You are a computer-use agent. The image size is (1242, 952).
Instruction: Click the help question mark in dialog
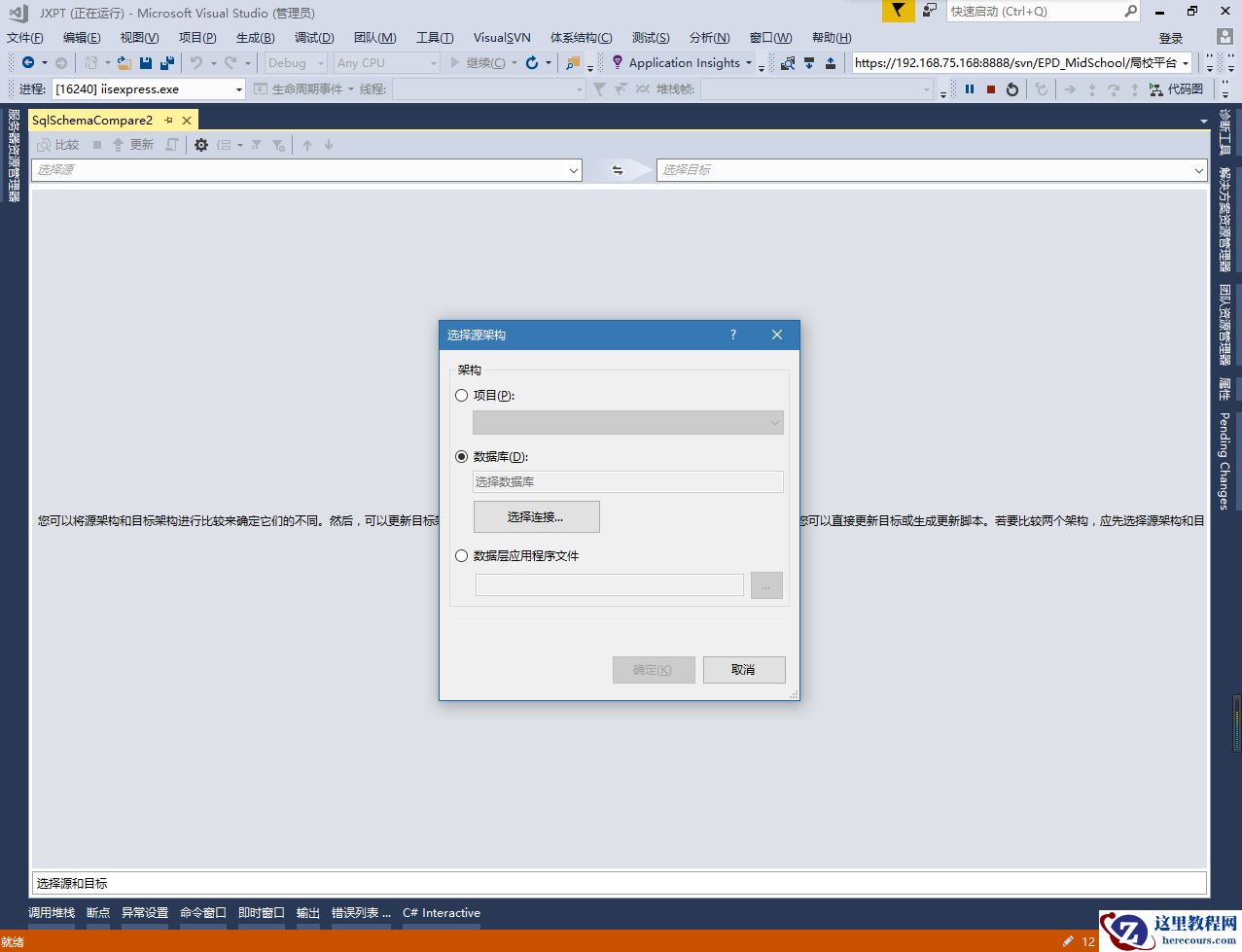click(x=733, y=335)
